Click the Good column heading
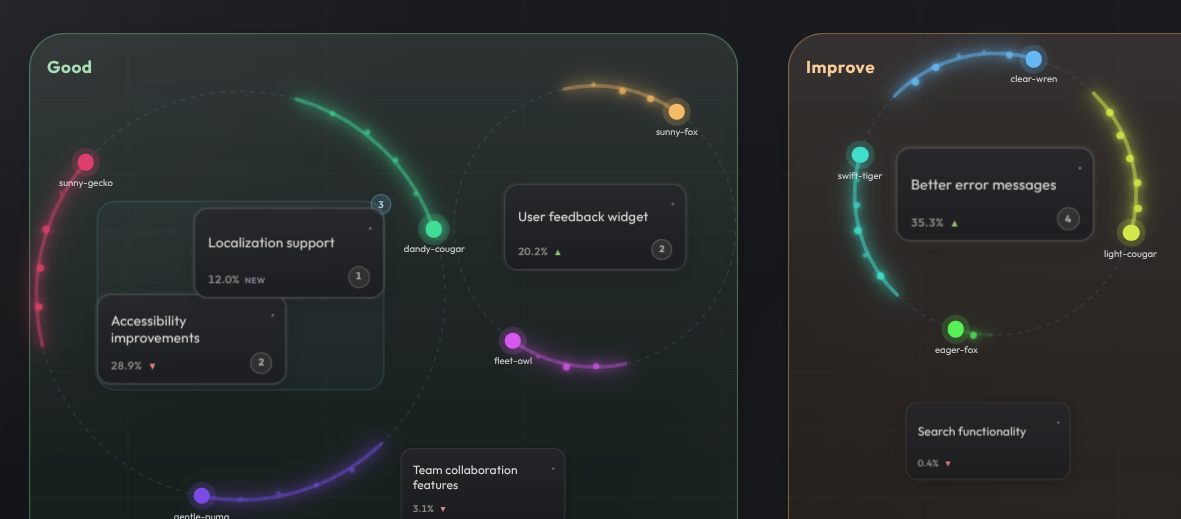1181x519 pixels. point(69,67)
